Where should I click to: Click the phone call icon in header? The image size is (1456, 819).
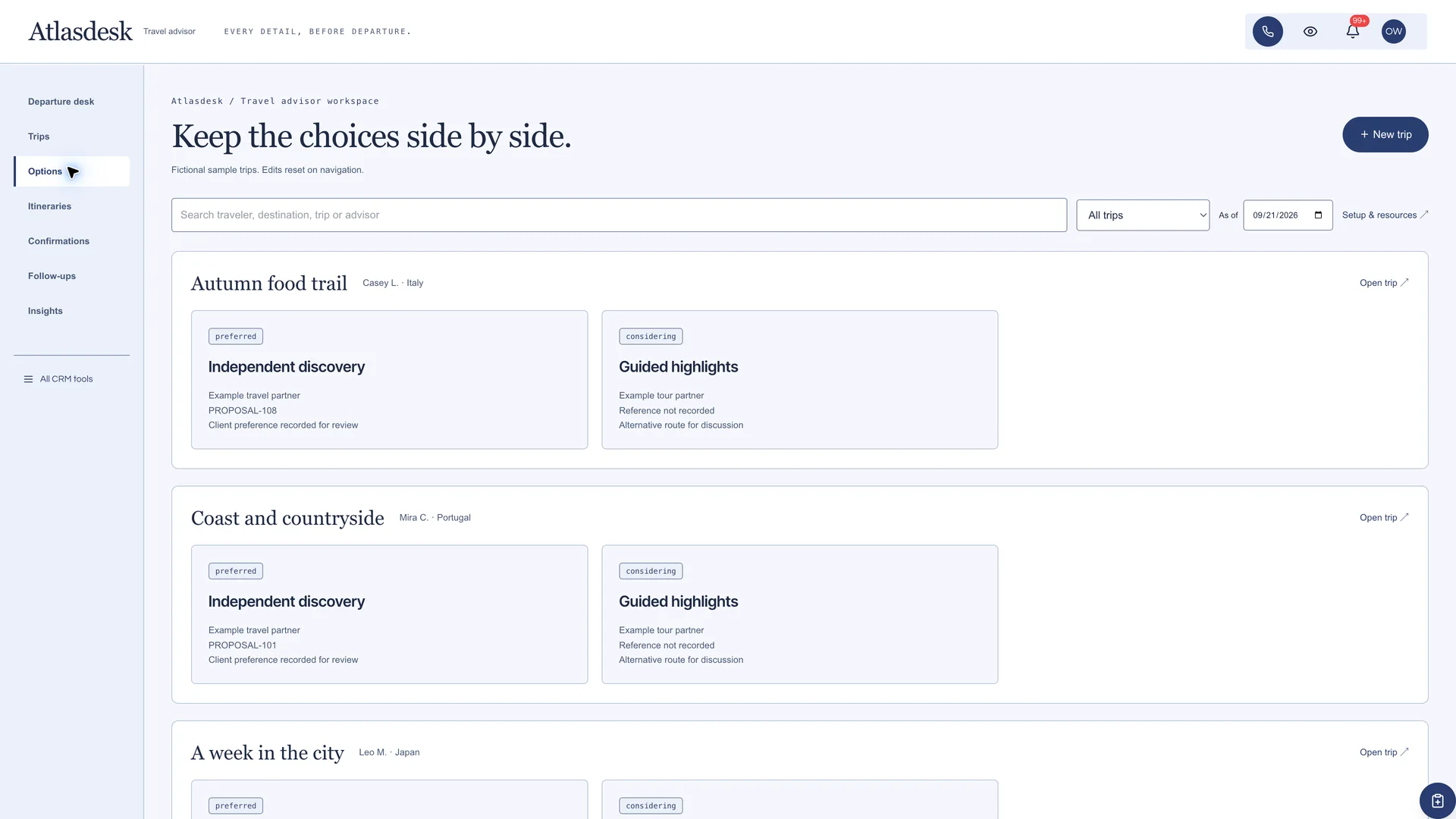click(x=1267, y=32)
